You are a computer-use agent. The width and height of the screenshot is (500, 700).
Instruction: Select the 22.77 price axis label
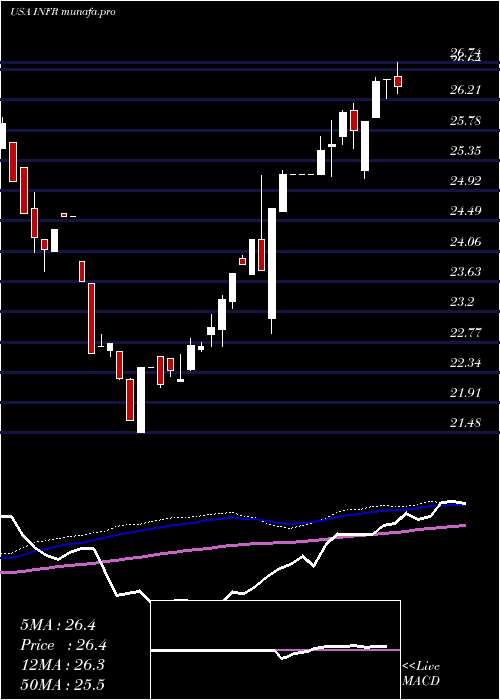point(465,333)
